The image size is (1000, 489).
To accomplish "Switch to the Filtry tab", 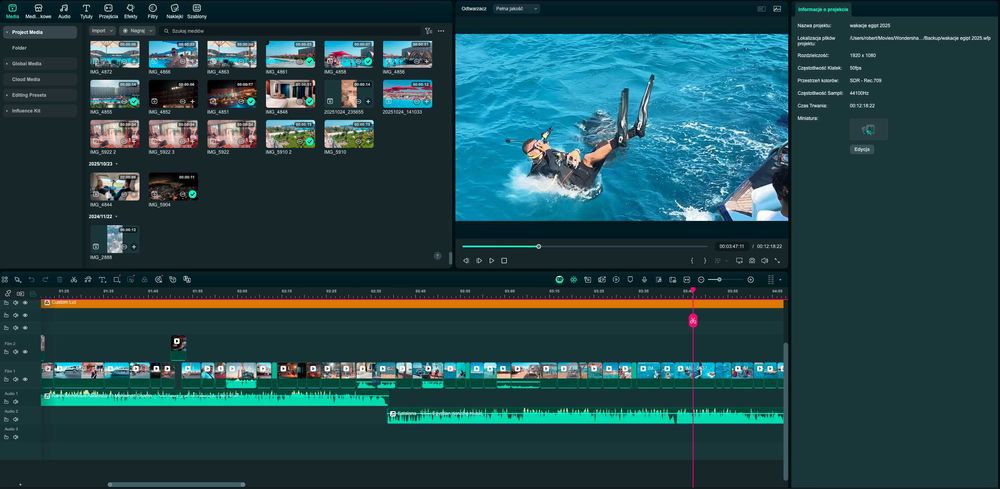I will tap(152, 11).
